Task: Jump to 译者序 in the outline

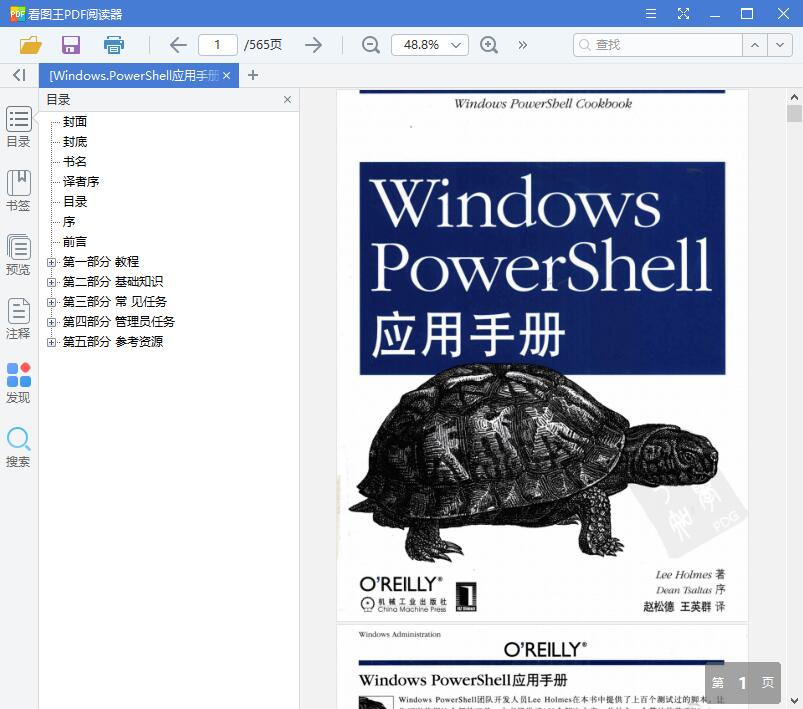Action: [x=81, y=181]
